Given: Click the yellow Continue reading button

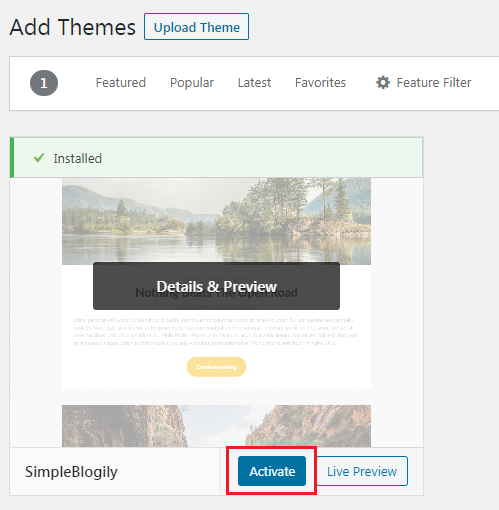Looking at the screenshot, I should click(216, 367).
